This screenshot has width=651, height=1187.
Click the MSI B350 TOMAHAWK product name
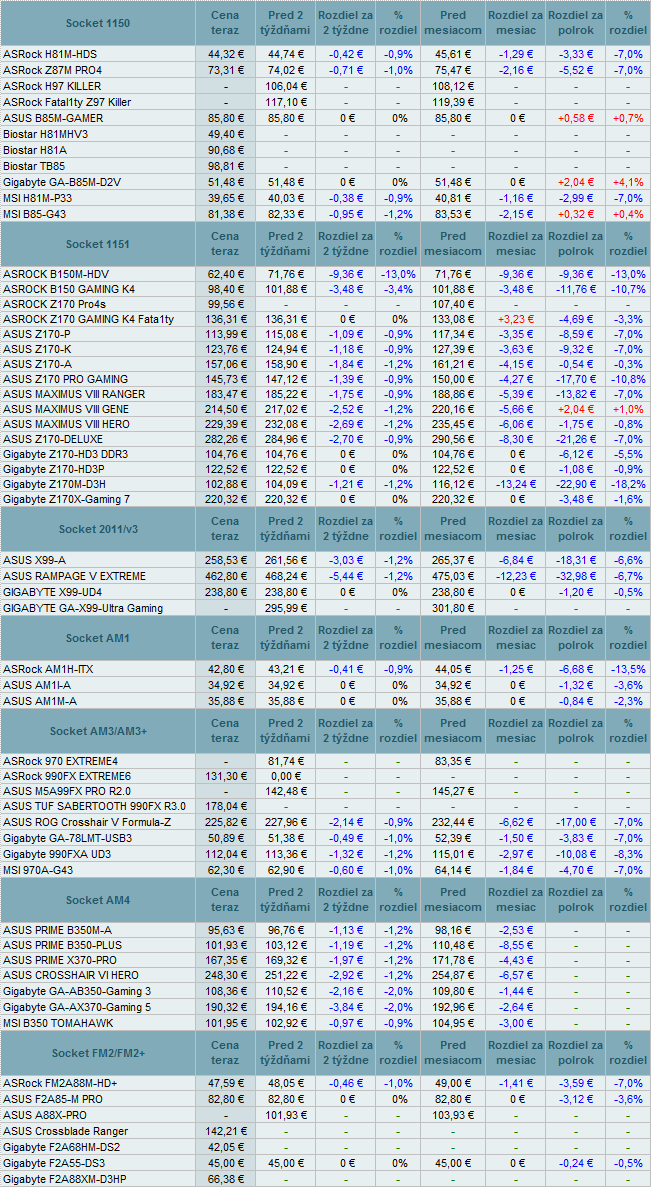coord(57,1023)
